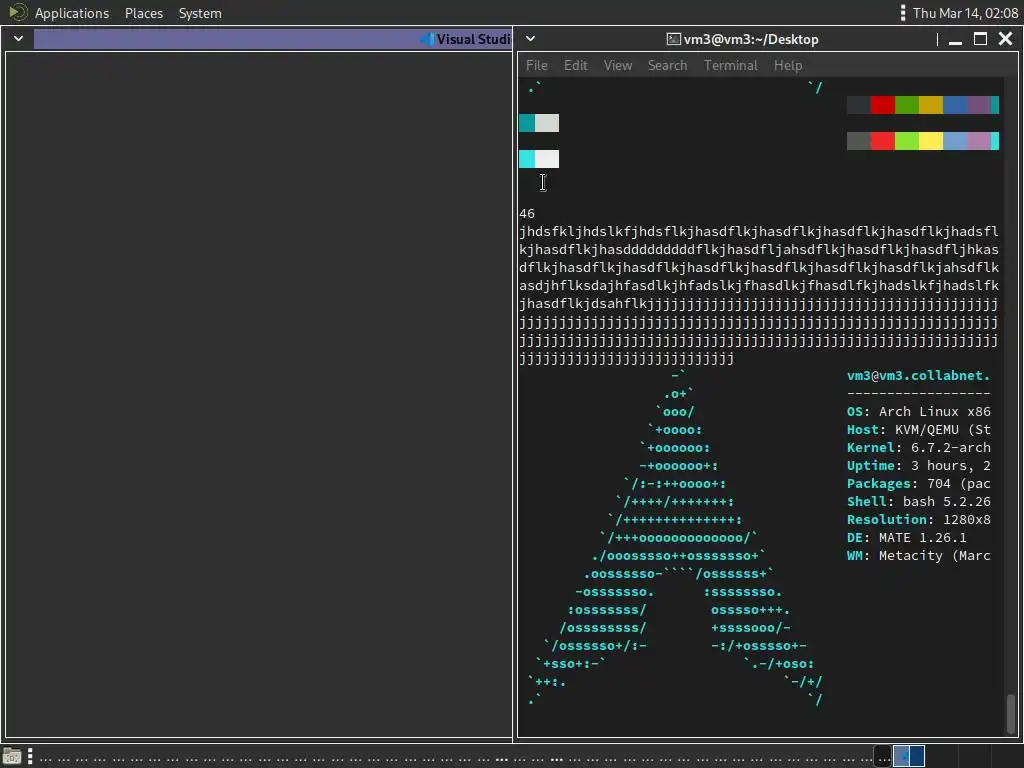Click the Packages: 704 line

click(x=918, y=483)
